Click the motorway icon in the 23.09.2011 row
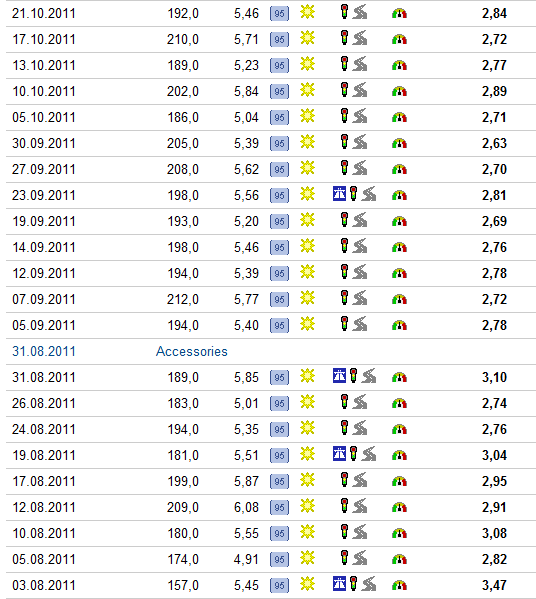 [339, 194]
